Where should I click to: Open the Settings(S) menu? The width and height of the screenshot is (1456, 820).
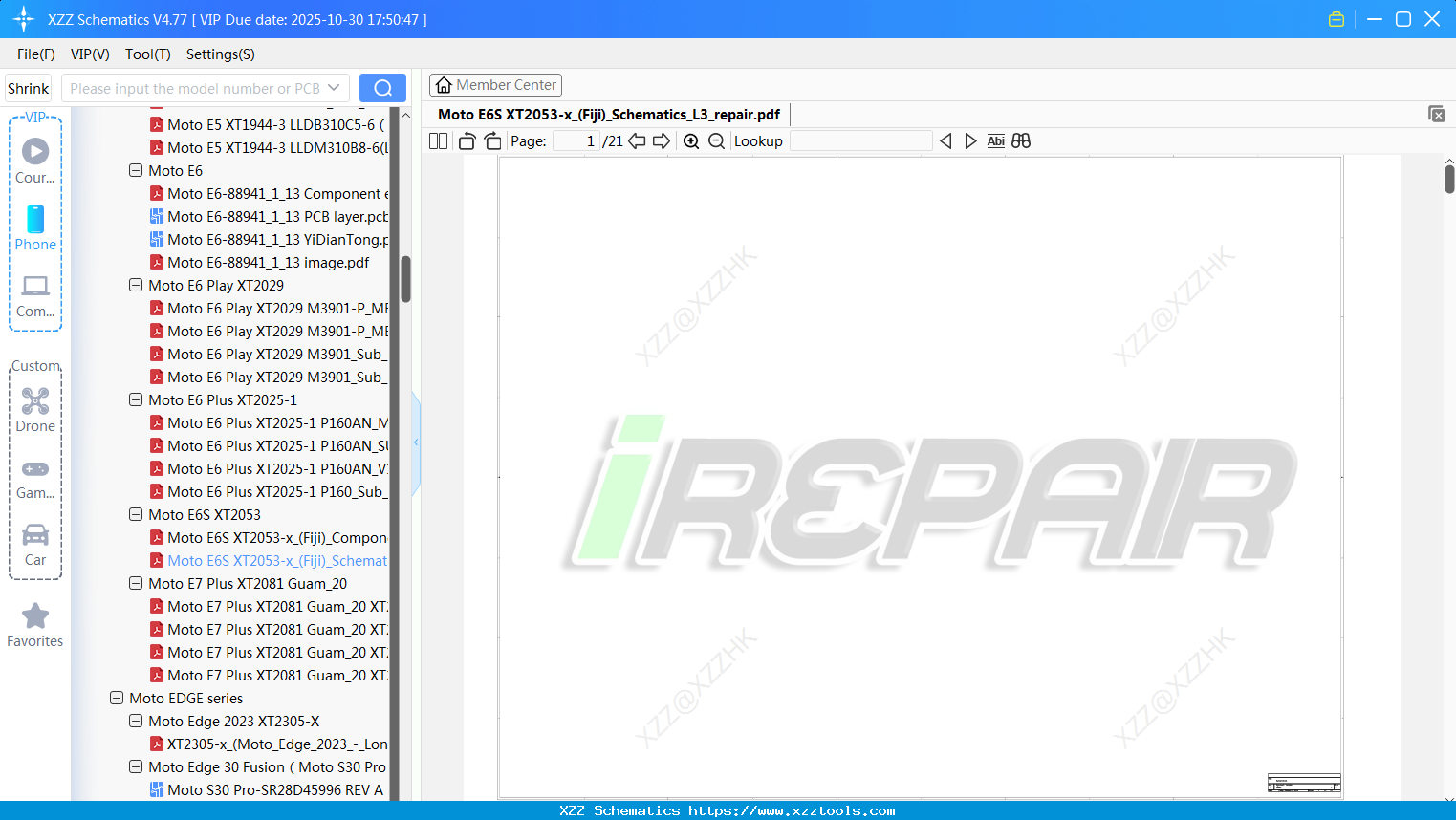[x=221, y=54]
